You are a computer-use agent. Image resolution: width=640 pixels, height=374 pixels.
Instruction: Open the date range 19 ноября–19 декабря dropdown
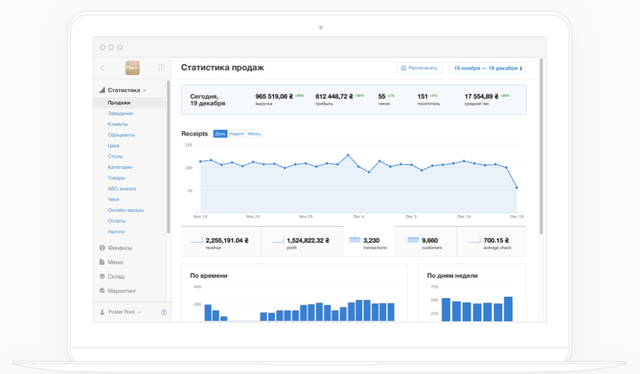click(x=487, y=68)
